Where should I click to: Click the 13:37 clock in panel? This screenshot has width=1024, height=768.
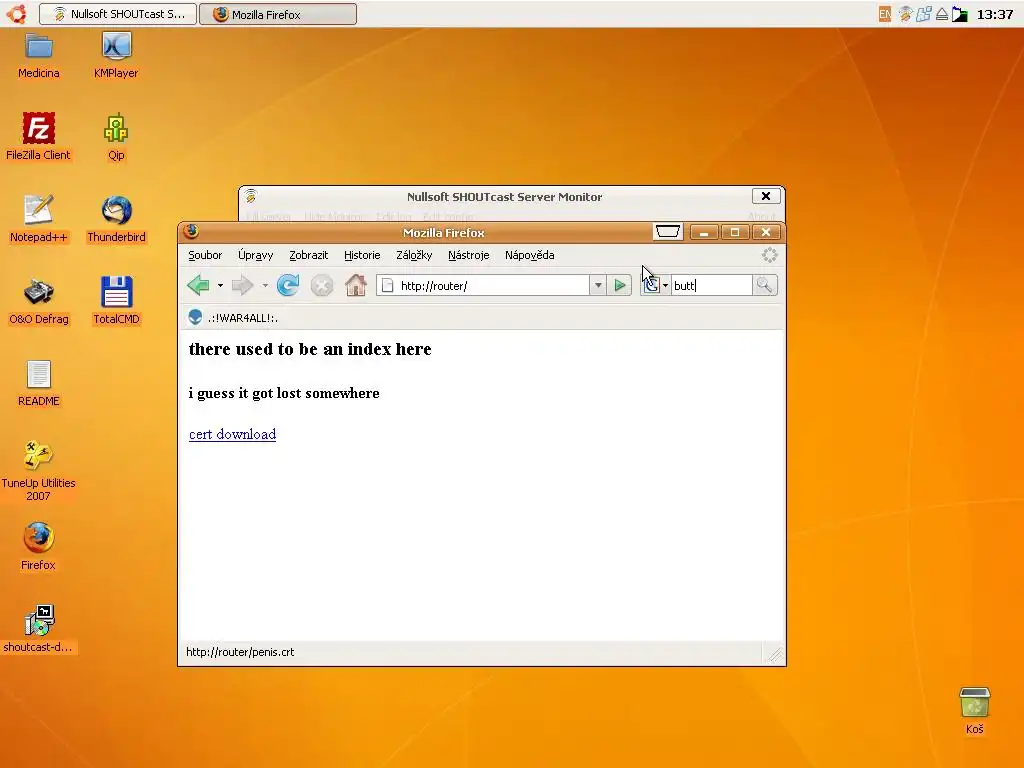click(x=995, y=14)
